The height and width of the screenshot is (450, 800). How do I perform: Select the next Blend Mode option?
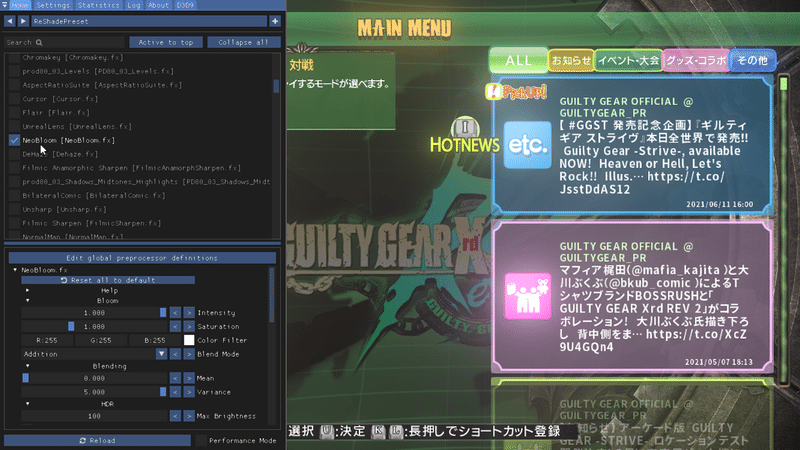[x=189, y=354]
